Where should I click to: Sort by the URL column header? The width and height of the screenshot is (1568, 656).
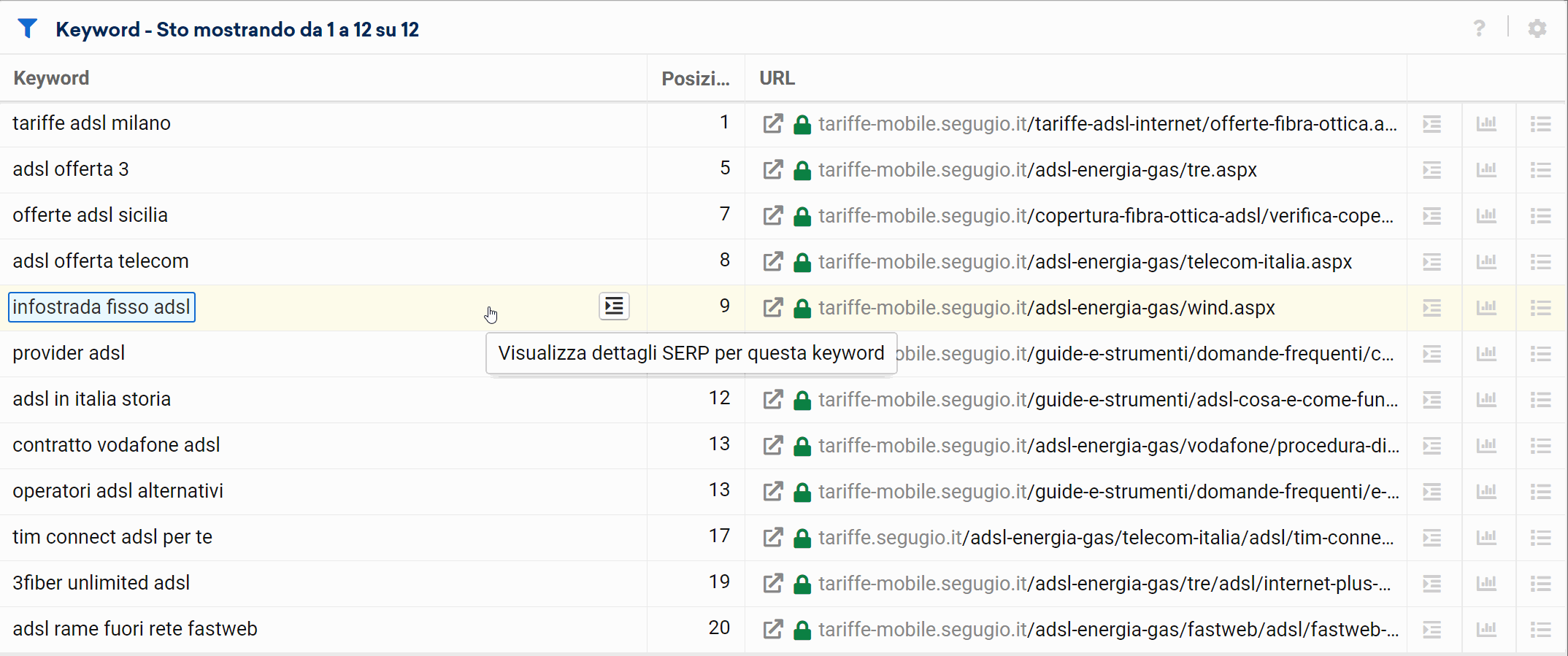[x=777, y=78]
